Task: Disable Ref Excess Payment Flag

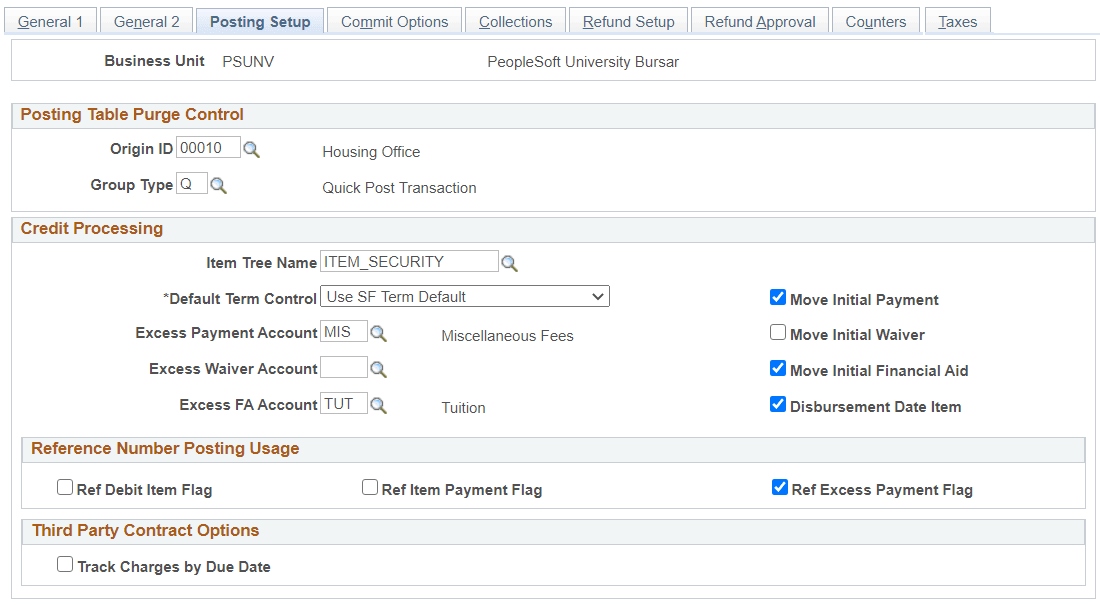Action: [x=778, y=487]
